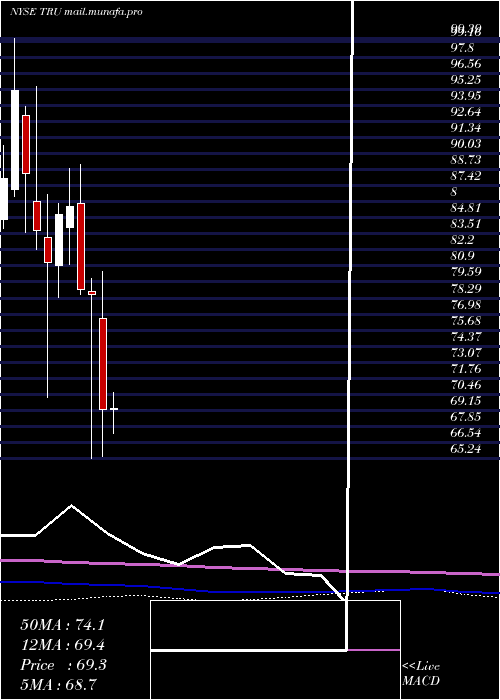
Task: Select the 95.25 price axis label
Action: click(466, 80)
